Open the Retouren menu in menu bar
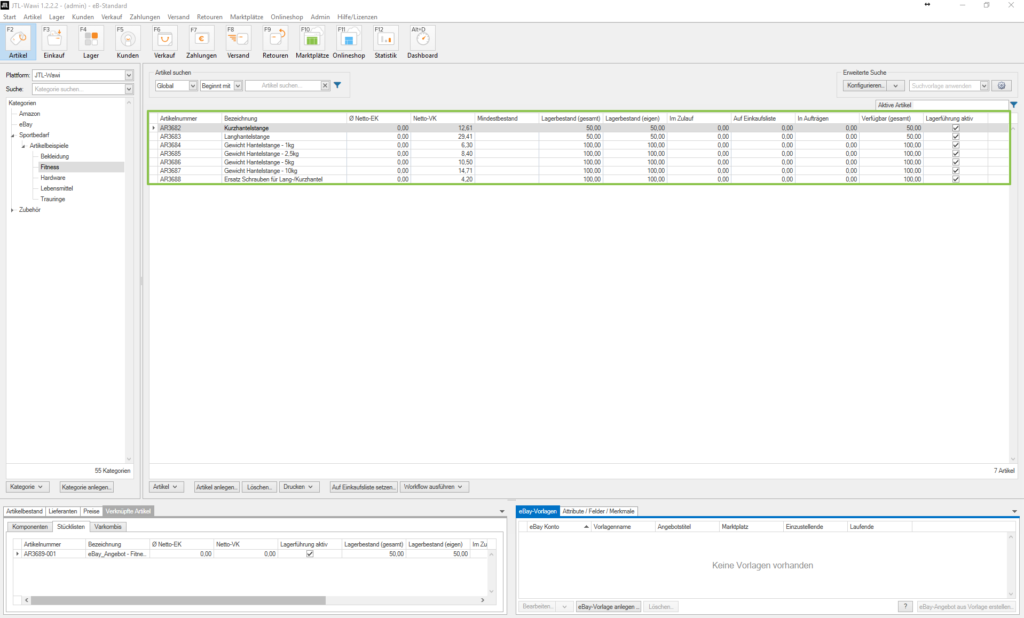 (x=208, y=18)
